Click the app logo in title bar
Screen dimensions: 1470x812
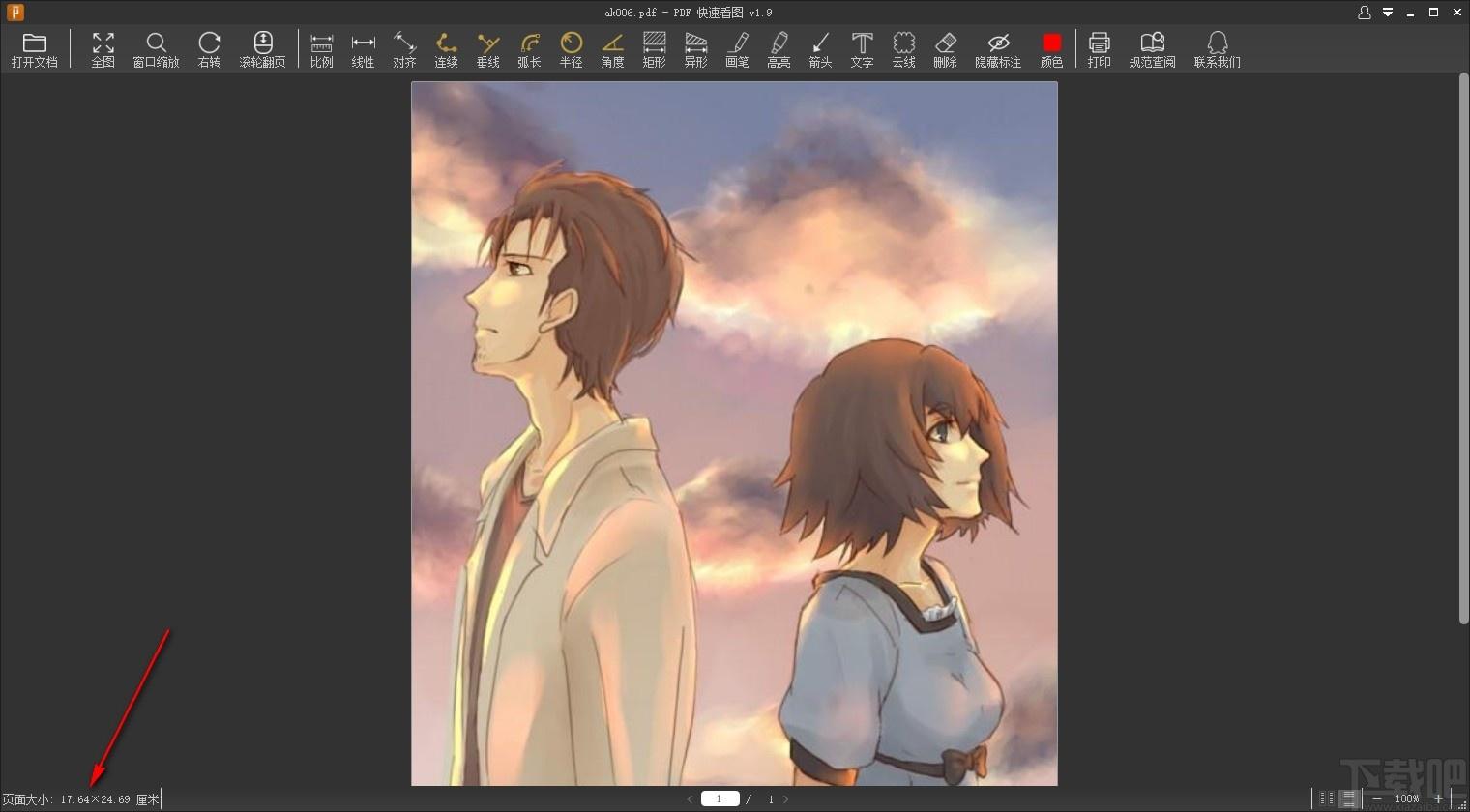pyautogui.click(x=15, y=13)
